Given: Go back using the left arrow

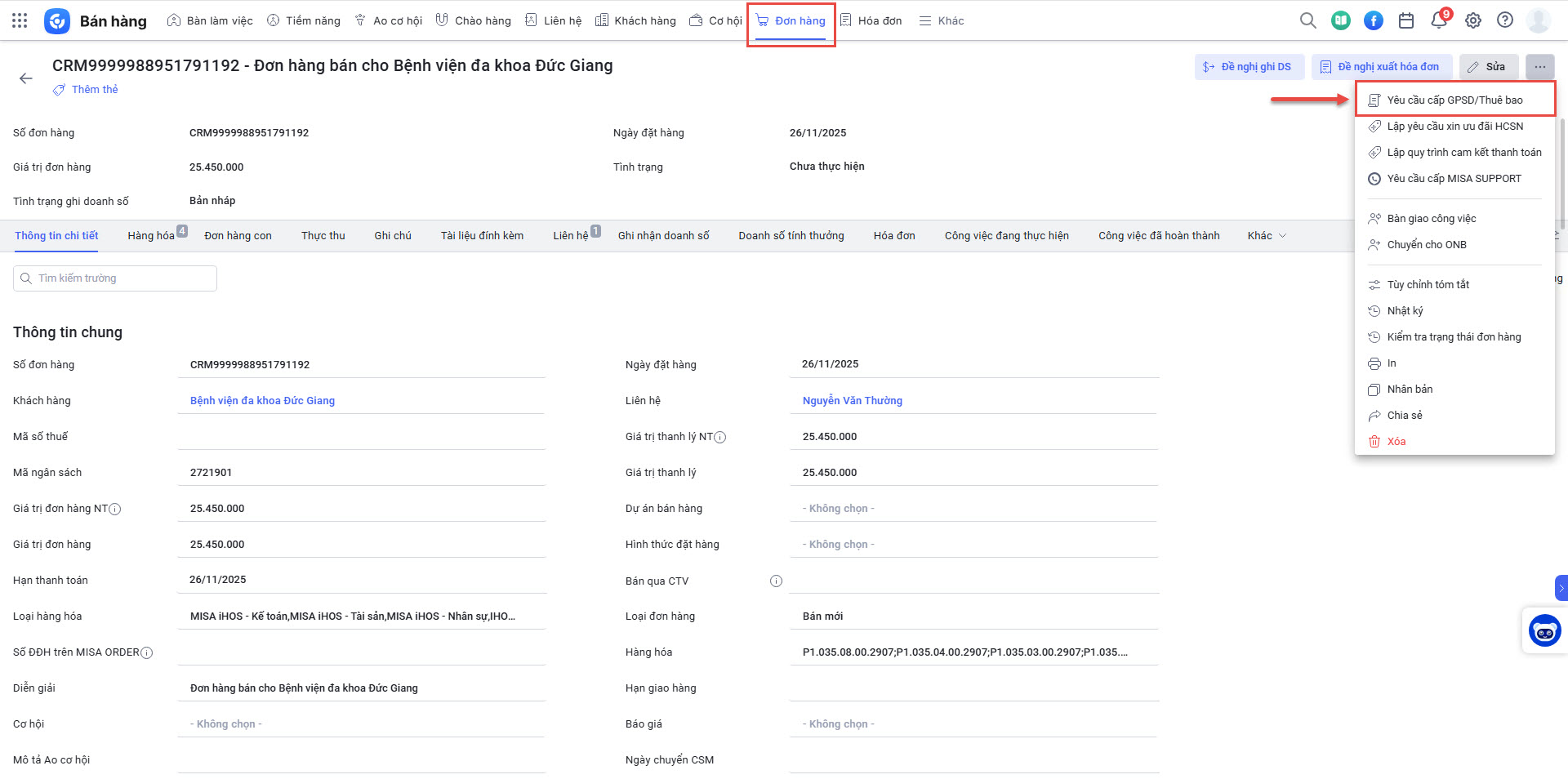Looking at the screenshot, I should coord(26,78).
